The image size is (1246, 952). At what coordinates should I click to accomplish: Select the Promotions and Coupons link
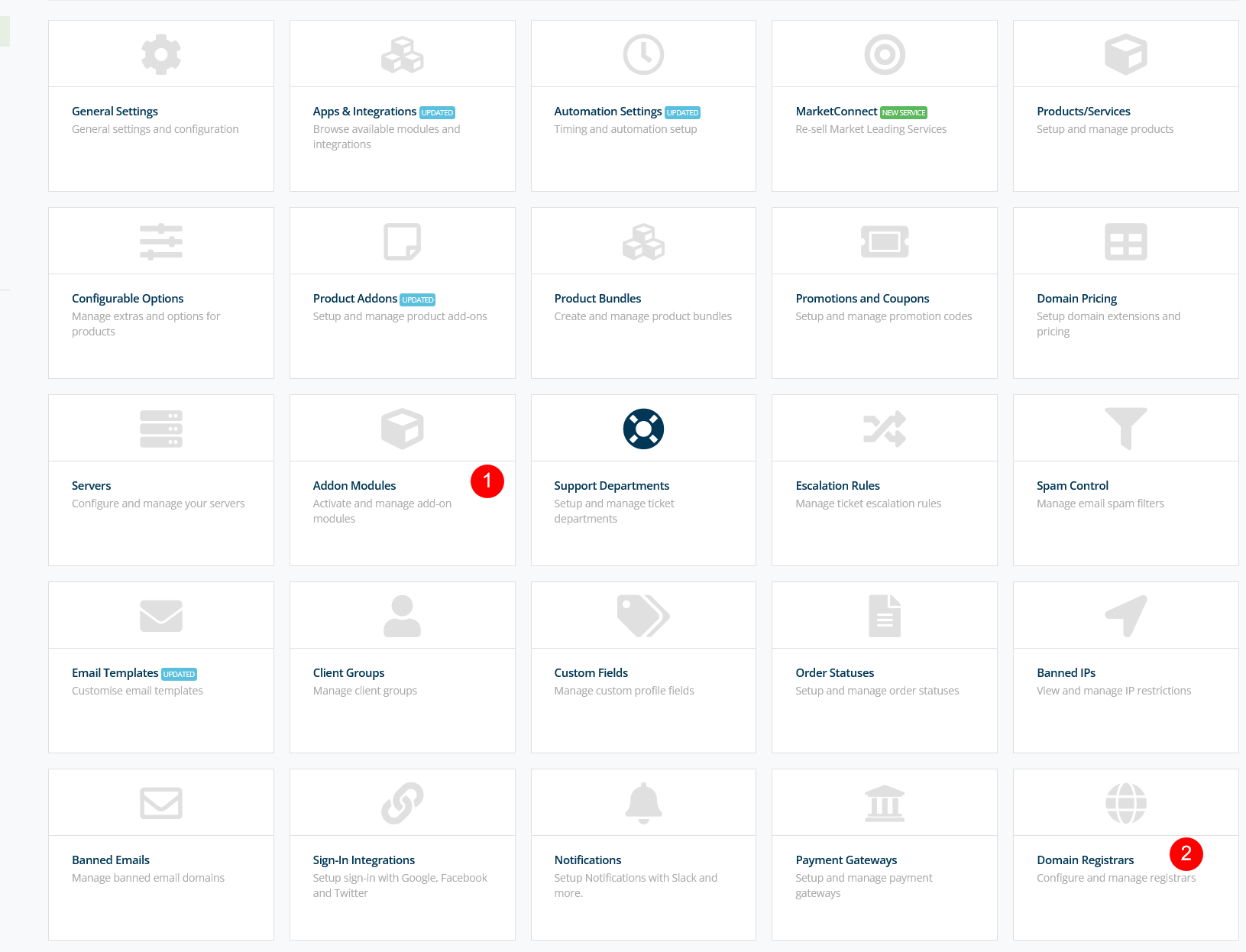[862, 299]
